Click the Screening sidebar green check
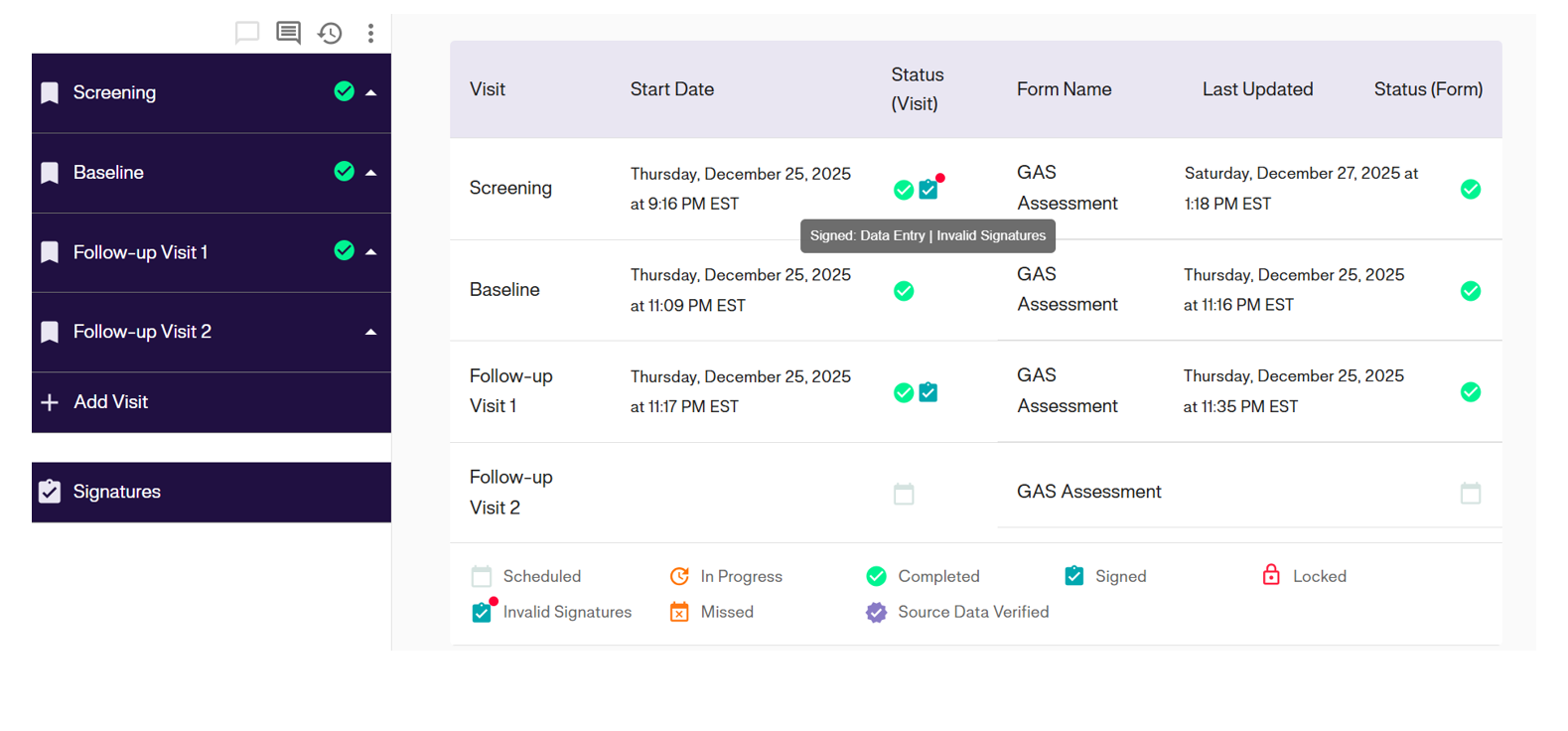1568x731 pixels. pyautogui.click(x=345, y=91)
